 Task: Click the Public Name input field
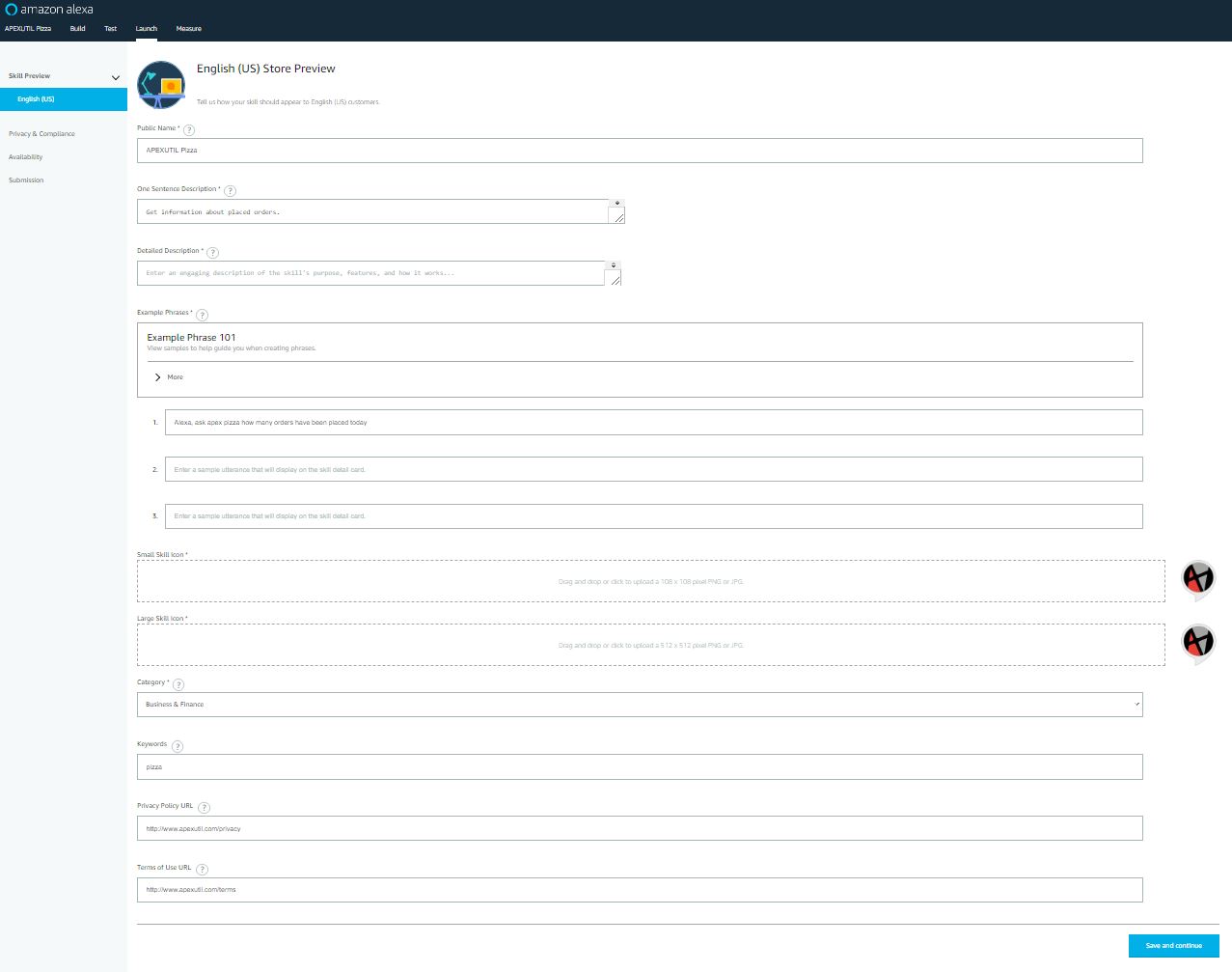(x=640, y=151)
